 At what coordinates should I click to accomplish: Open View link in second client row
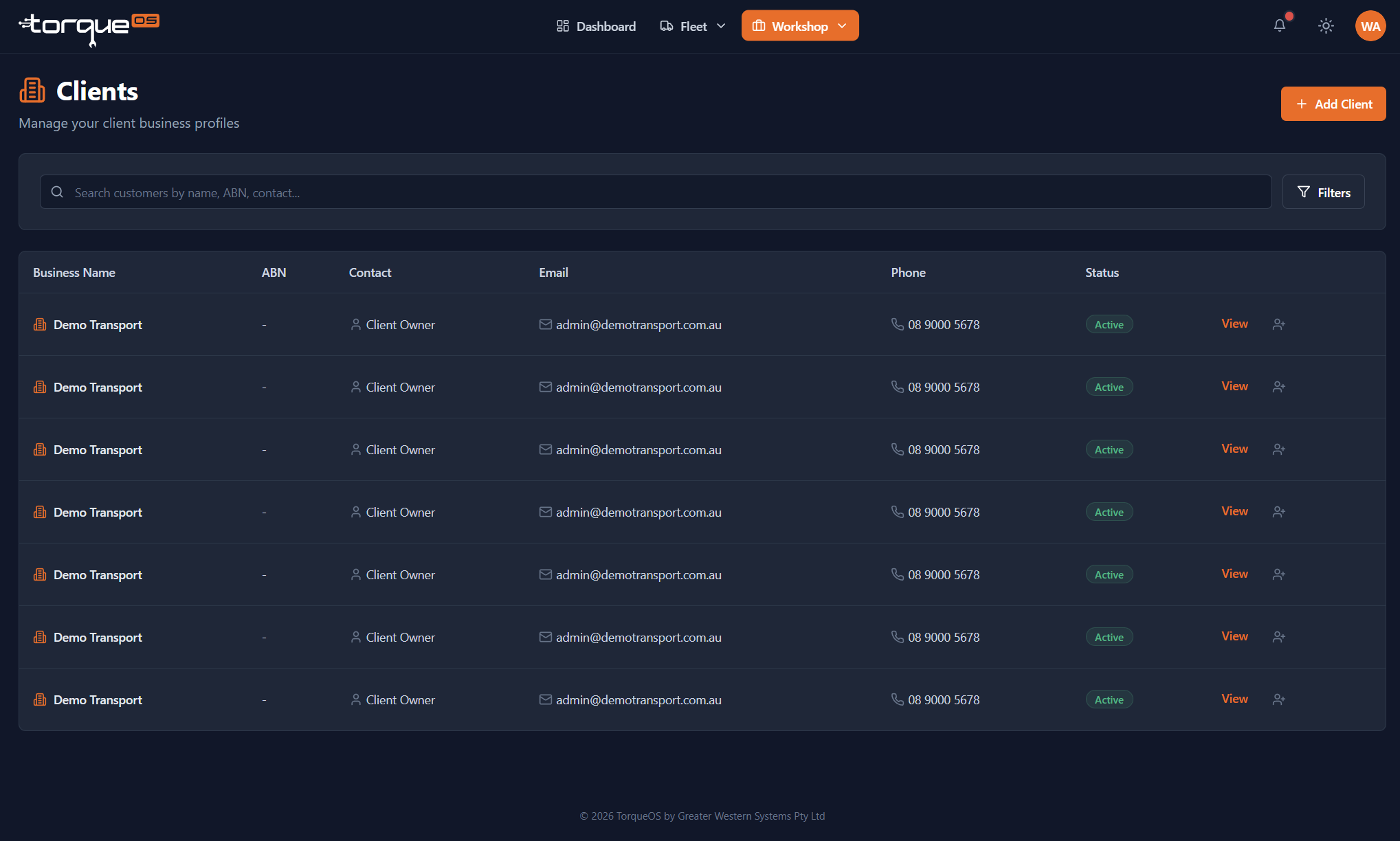[1234, 386]
